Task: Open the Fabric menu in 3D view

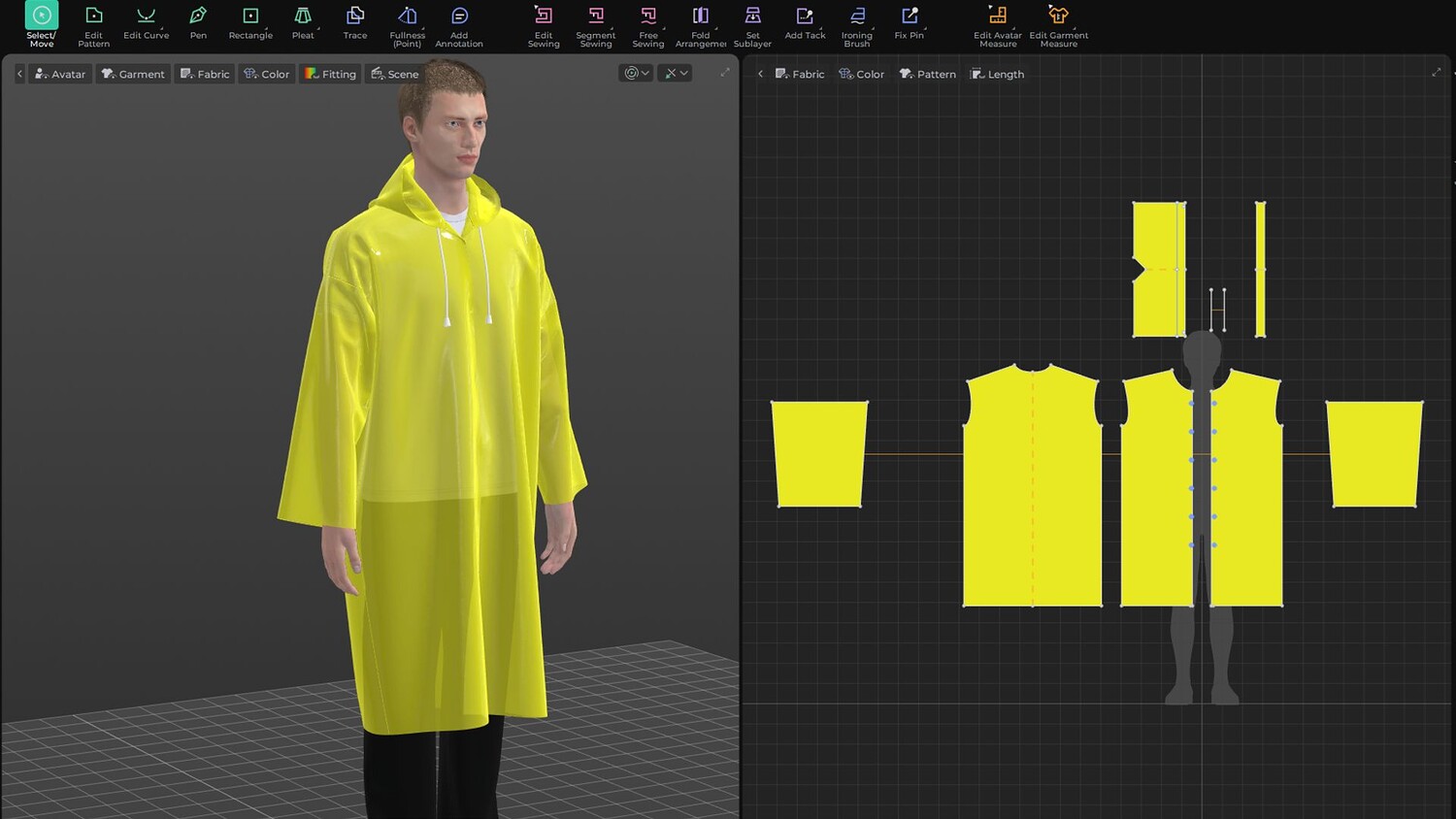Action: [x=205, y=74]
